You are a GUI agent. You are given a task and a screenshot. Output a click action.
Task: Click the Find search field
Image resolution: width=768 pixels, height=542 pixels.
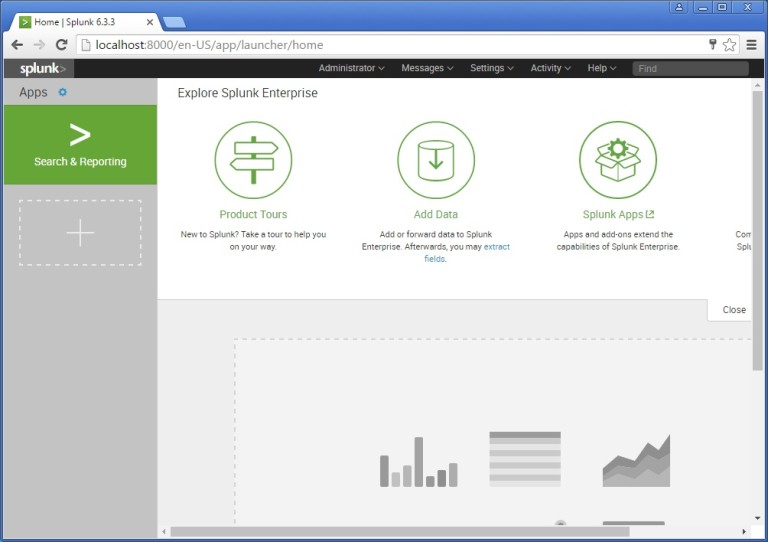point(690,68)
